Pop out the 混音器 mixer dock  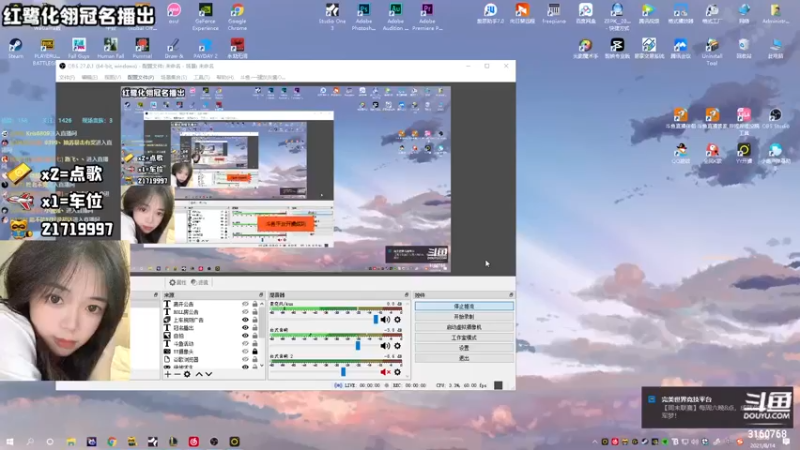(407, 295)
